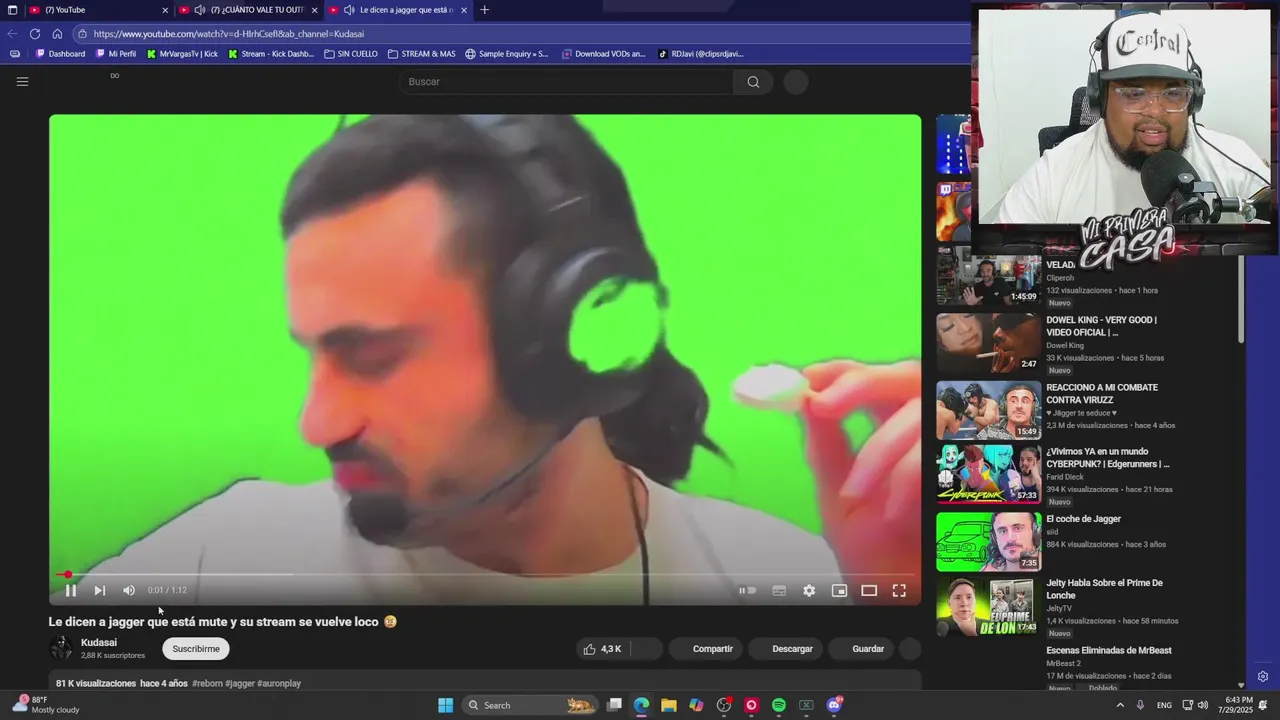Screen dimensions: 1280x720
Task: Reload the current page
Action: [x=35, y=34]
